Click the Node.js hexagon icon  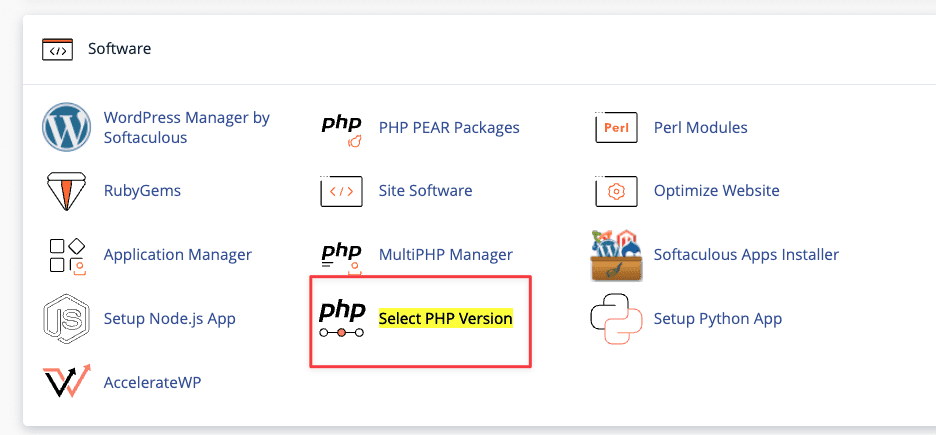pyautogui.click(x=67, y=319)
